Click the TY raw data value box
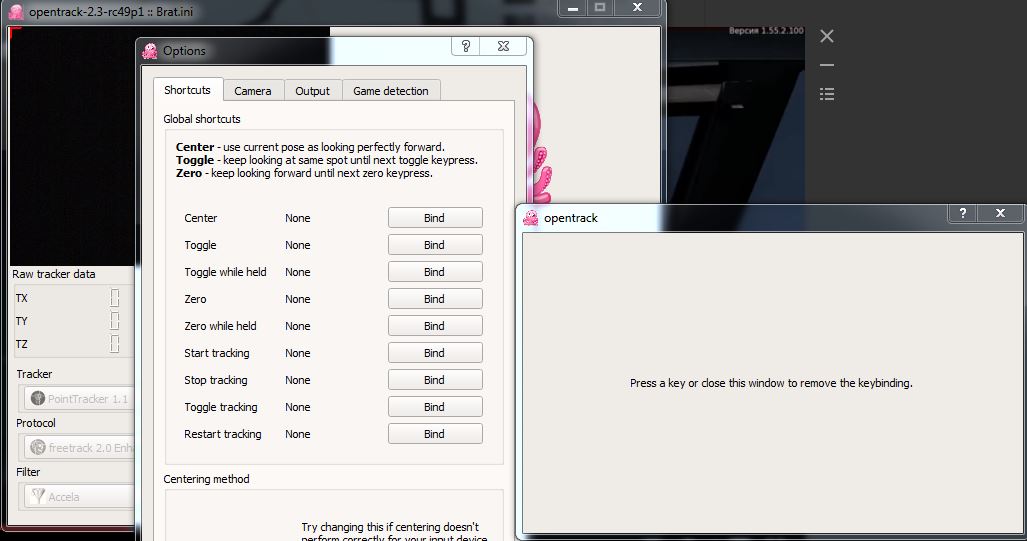 [115, 321]
